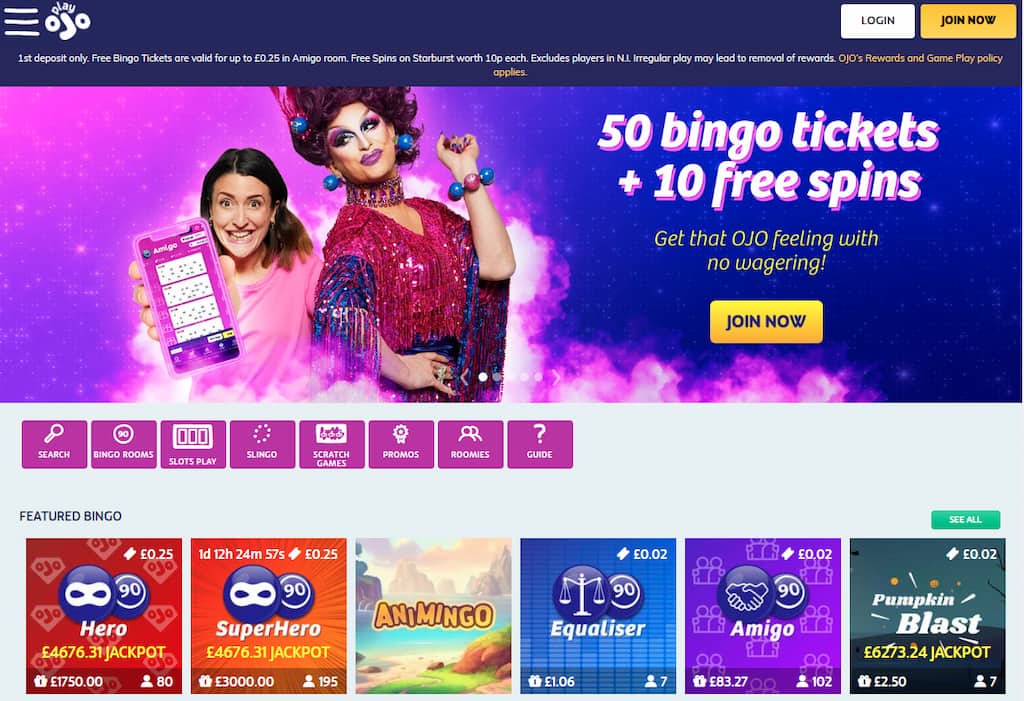
Task: Open the Bingo Rooms tile
Action: pos(123,444)
